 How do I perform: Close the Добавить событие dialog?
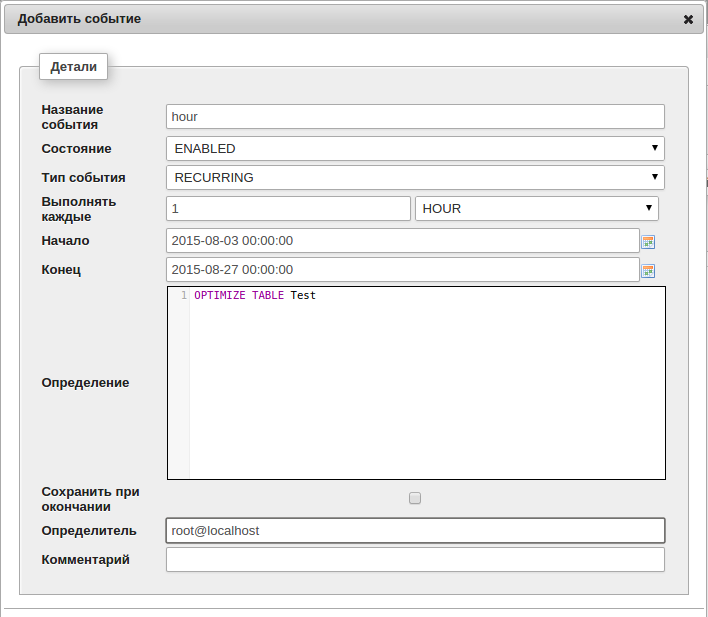click(688, 19)
